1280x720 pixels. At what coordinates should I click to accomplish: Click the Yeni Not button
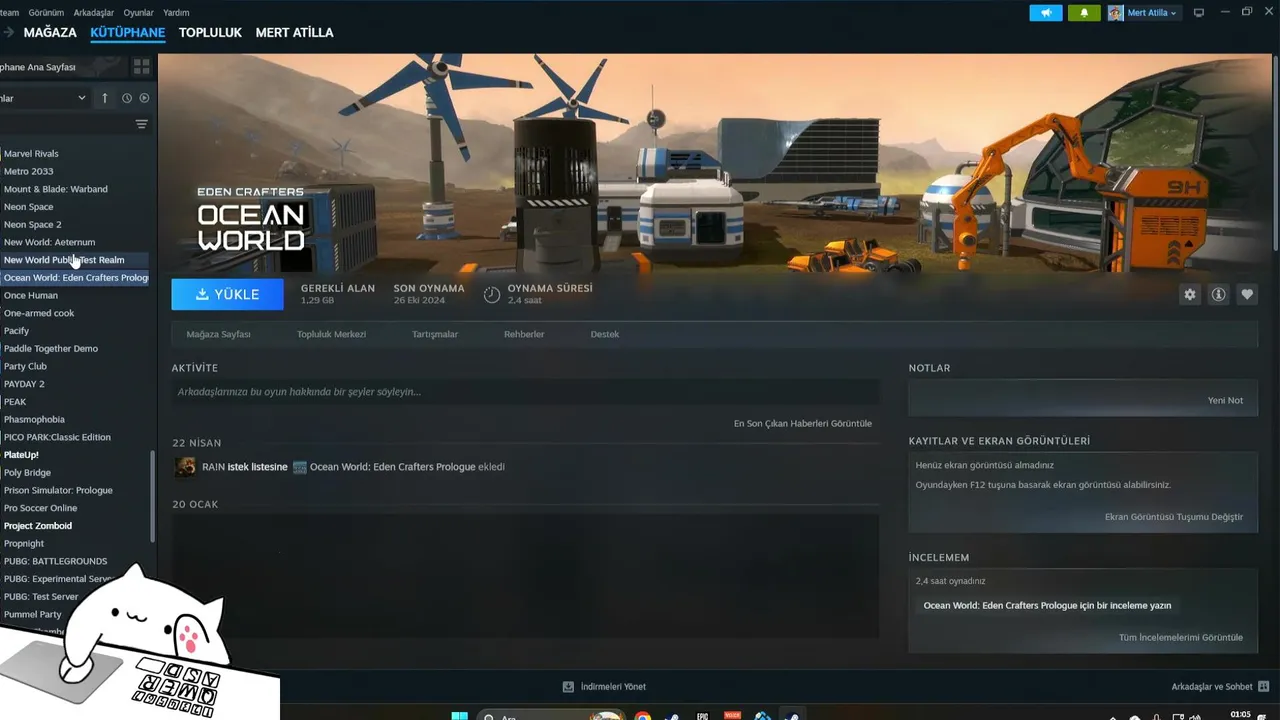(1225, 400)
